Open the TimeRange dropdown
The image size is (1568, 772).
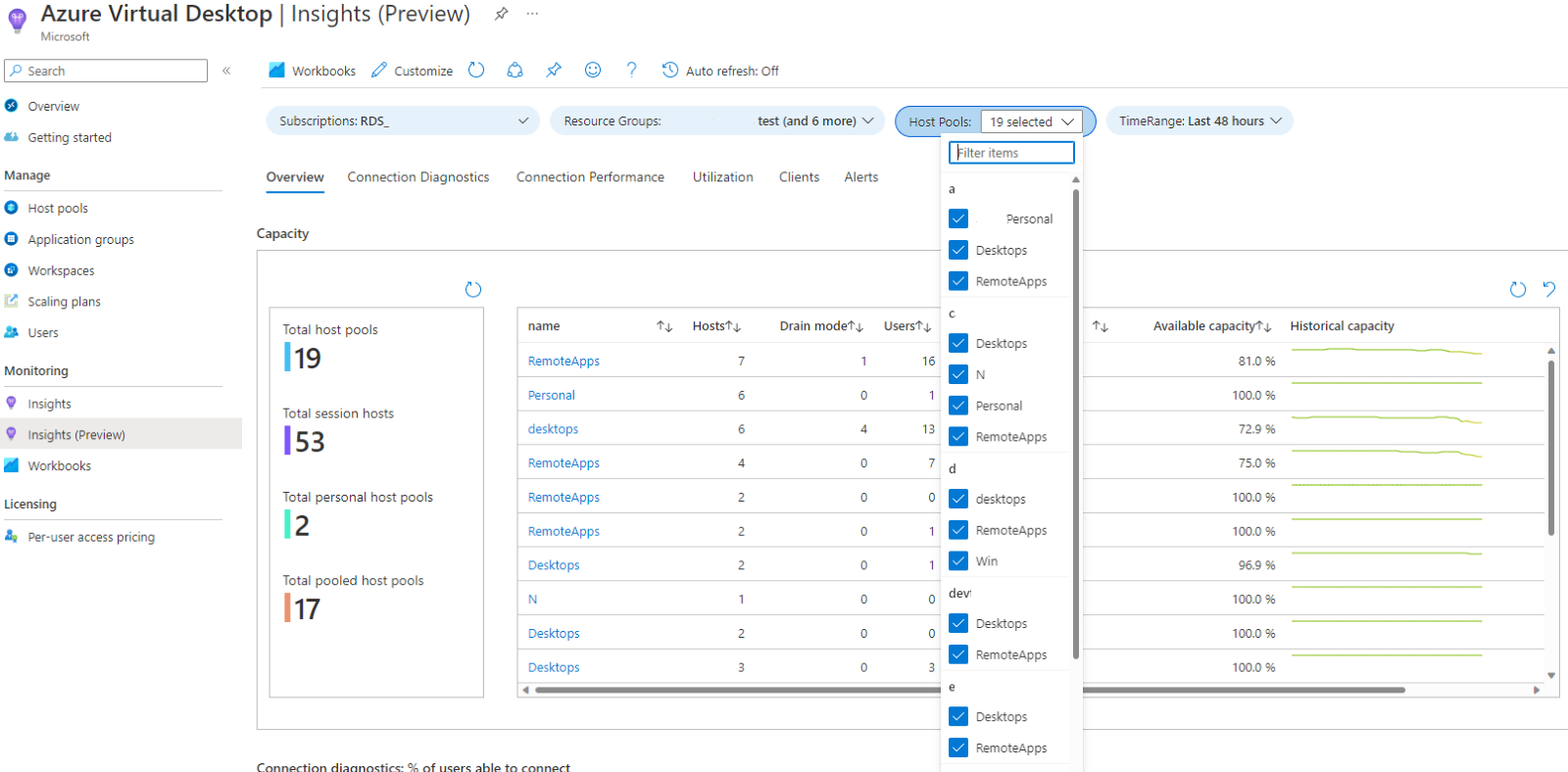(1200, 121)
